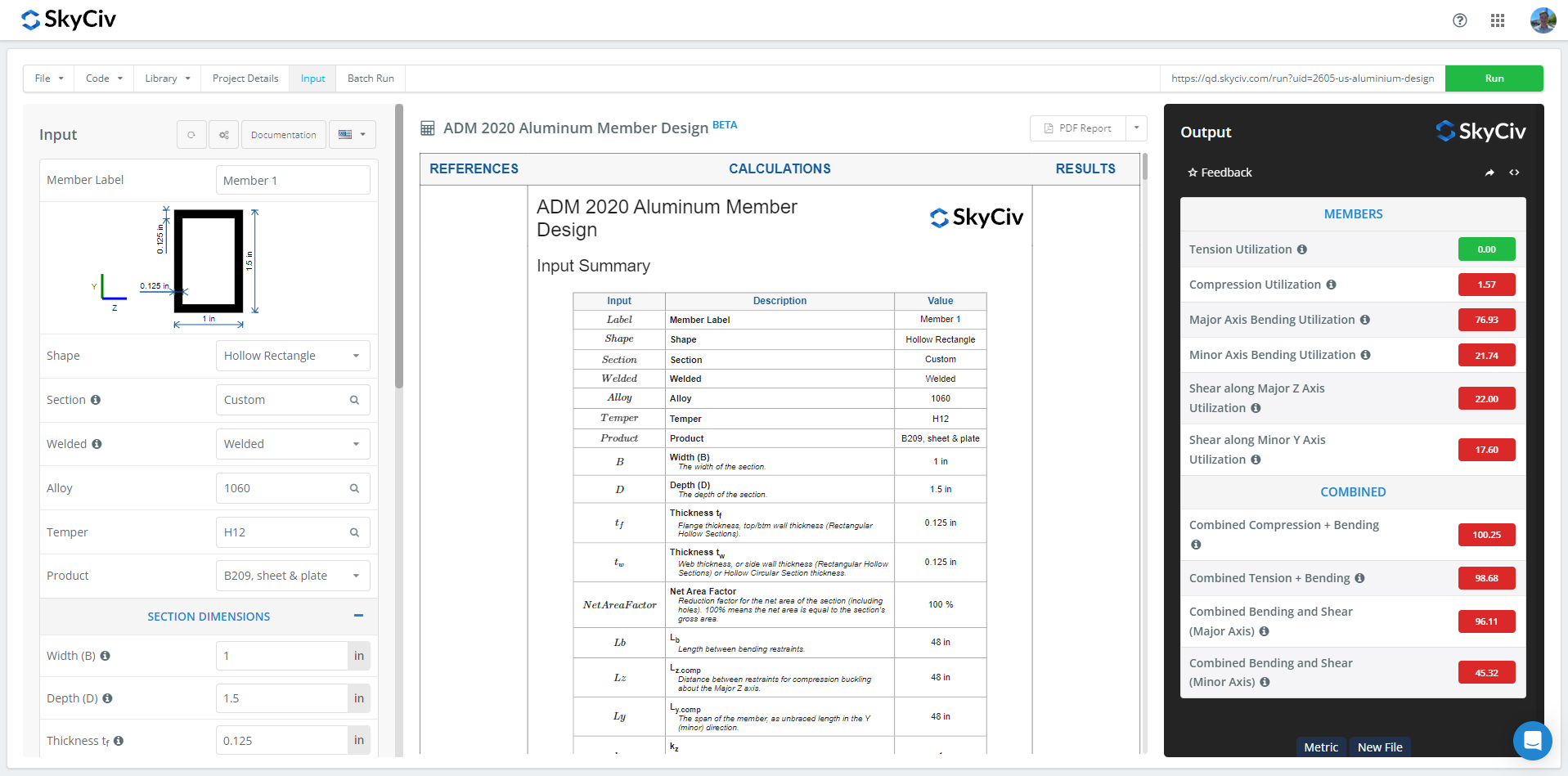Open the File menu
The image size is (1568, 776).
[48, 78]
